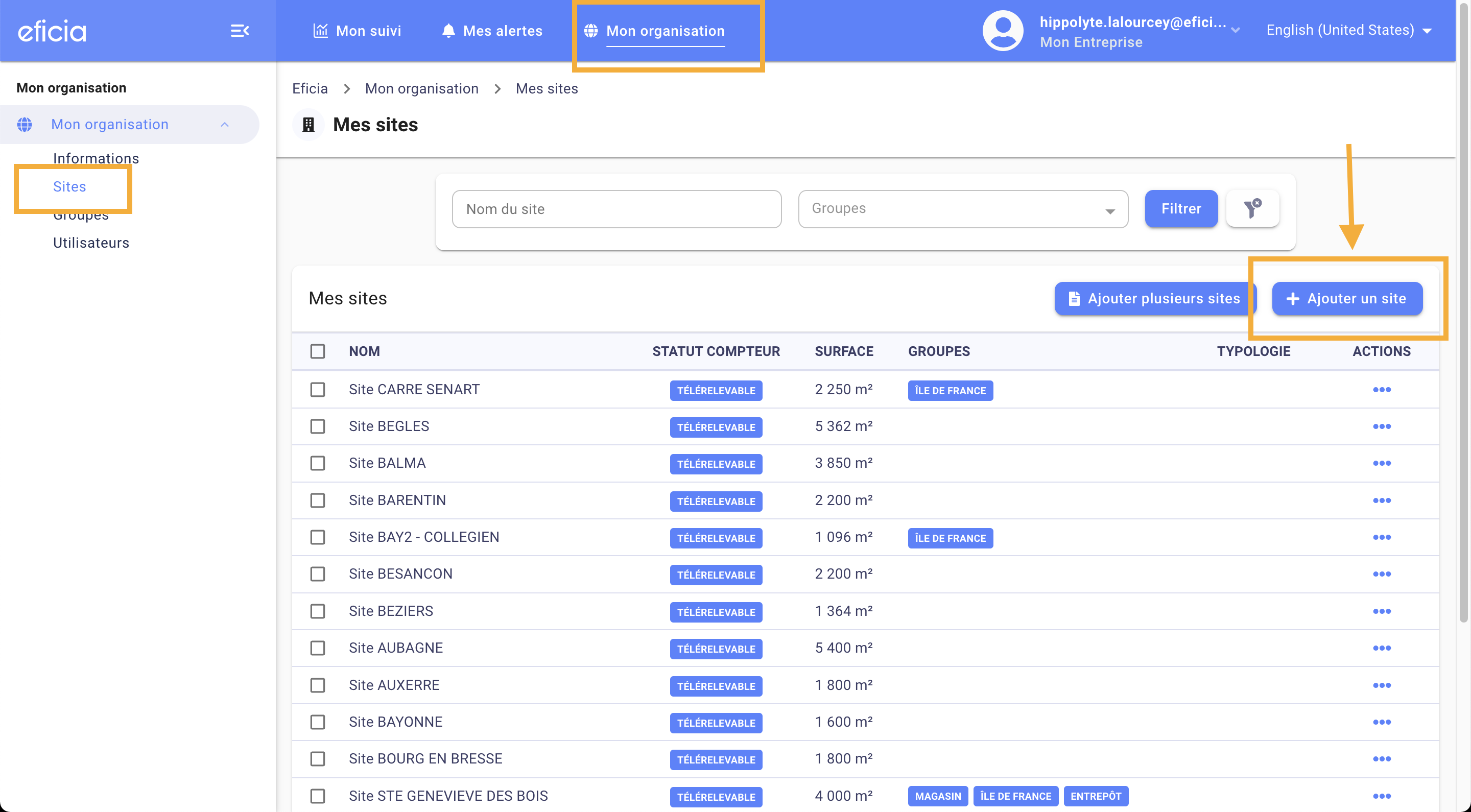Tick the checkbox for Site BEZIERS
1471x812 pixels.
tap(318, 611)
